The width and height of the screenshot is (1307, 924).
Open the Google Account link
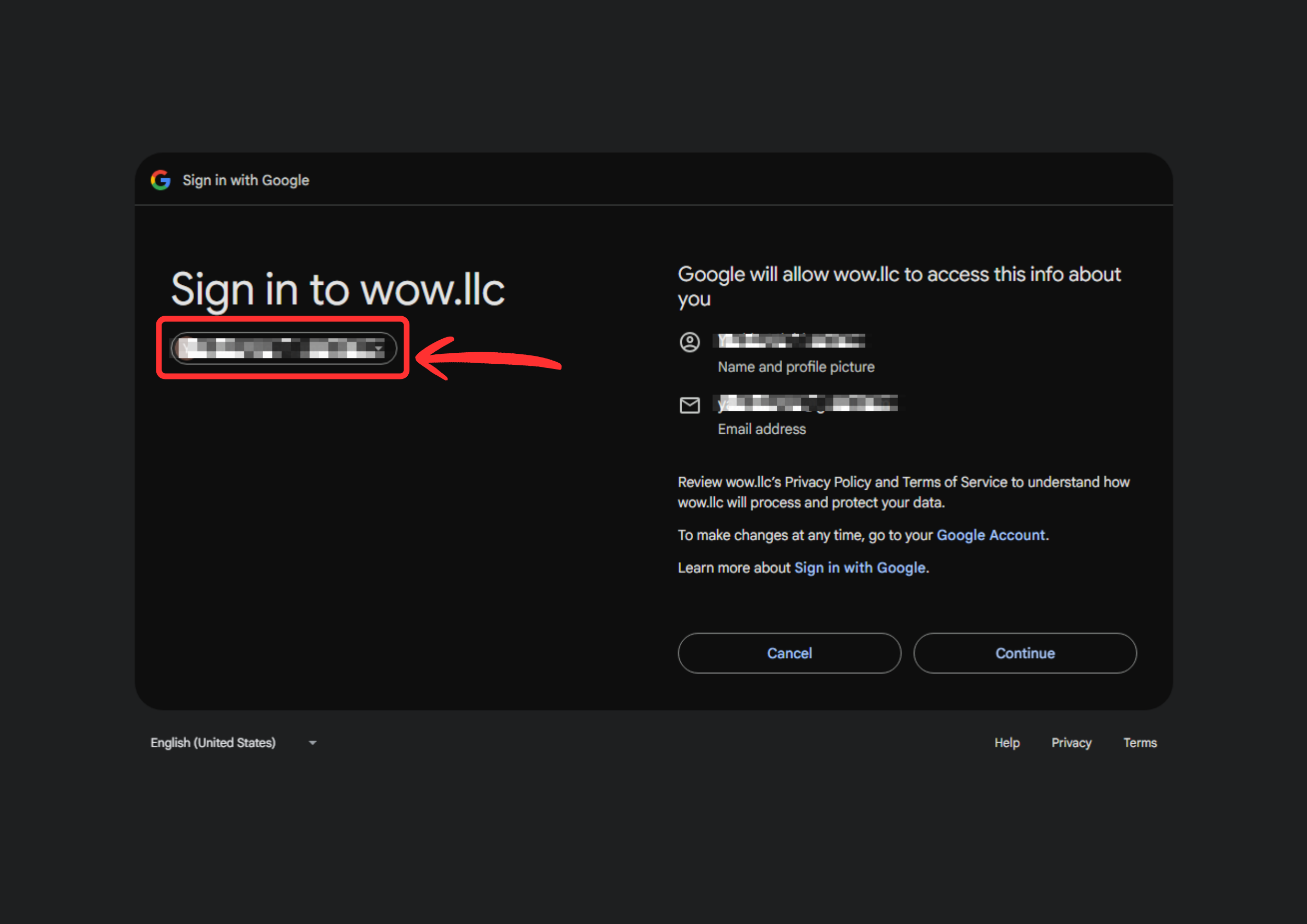pyautogui.click(x=991, y=535)
